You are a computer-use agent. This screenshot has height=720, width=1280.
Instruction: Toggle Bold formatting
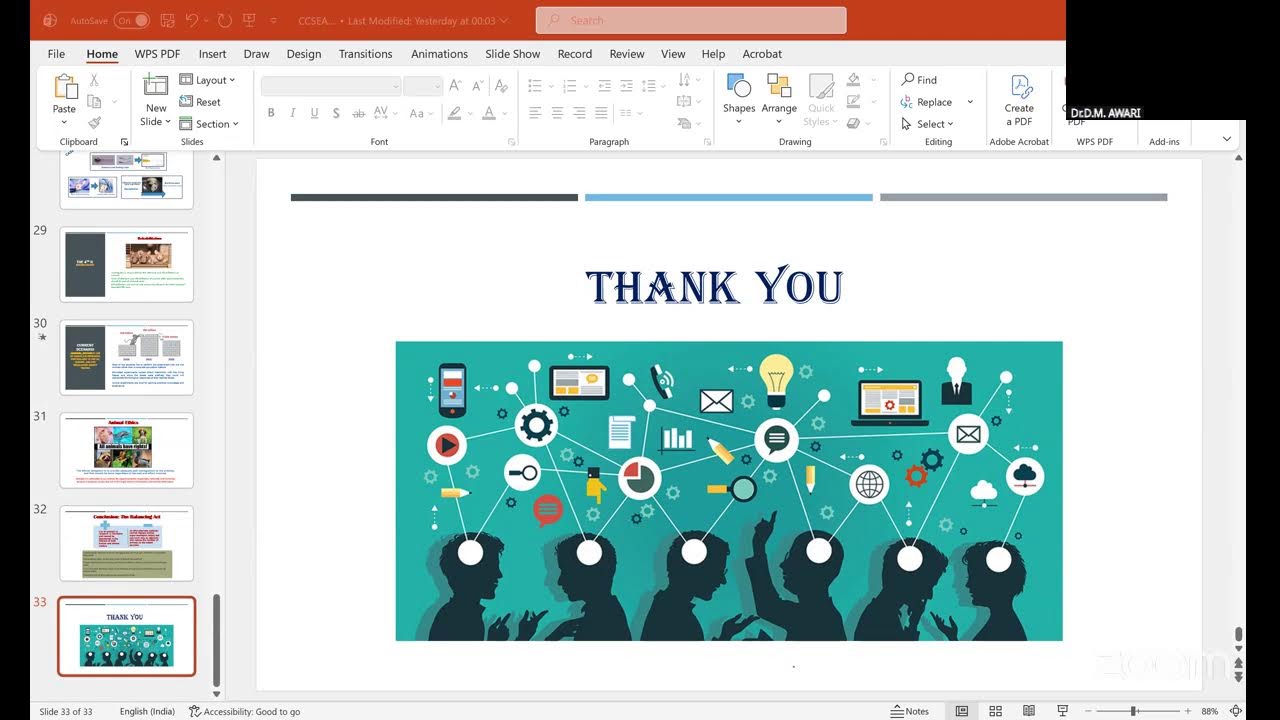270,113
